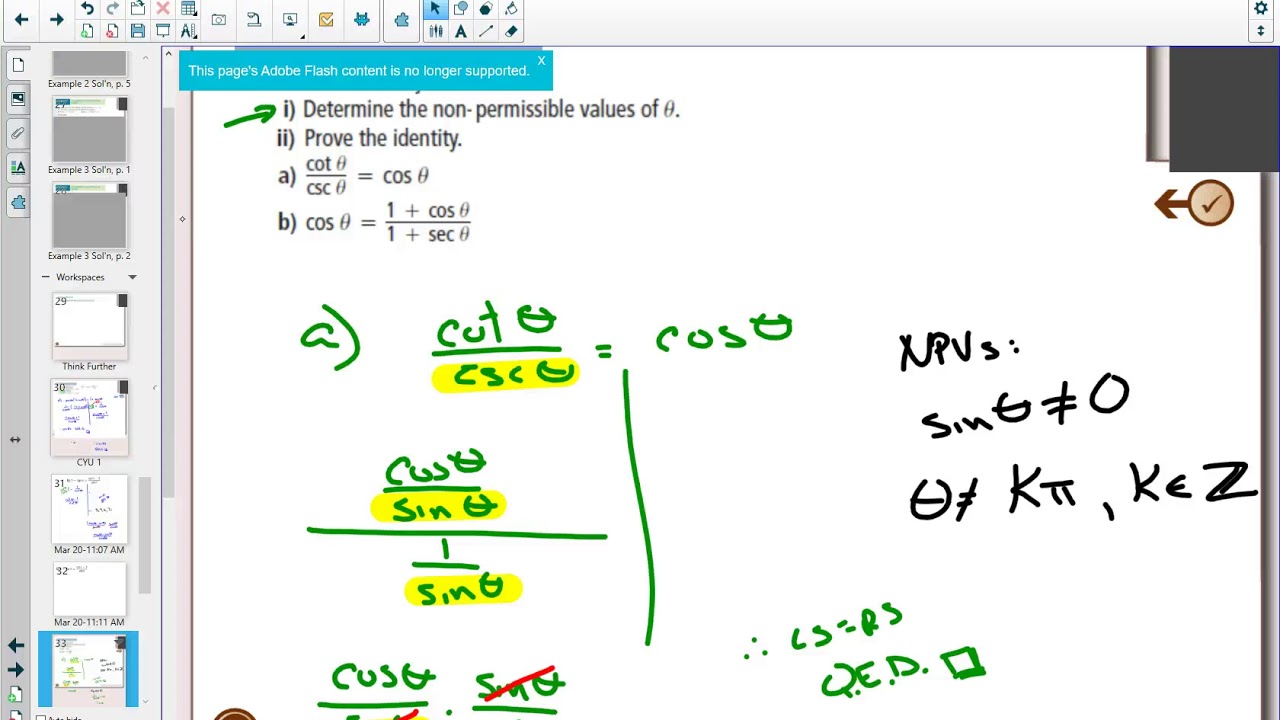Open the menu arrow on Example 3 Sol'n p. 2 thumbnail

pyautogui.click(x=122, y=190)
